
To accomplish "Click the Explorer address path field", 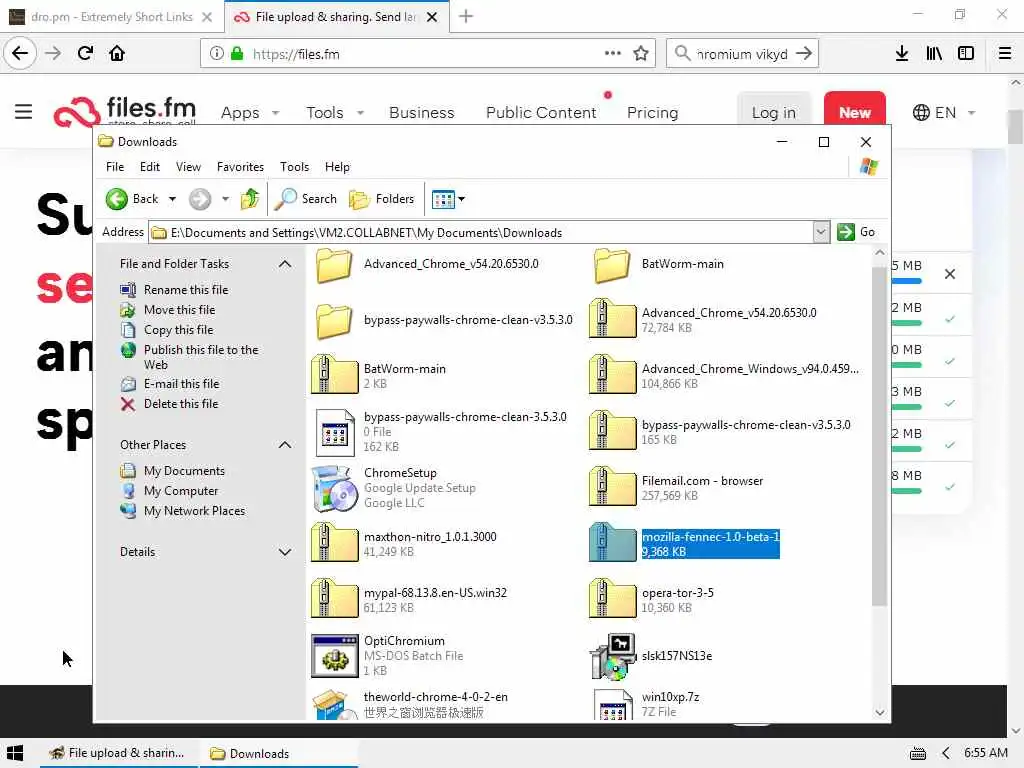I will click(x=481, y=232).
